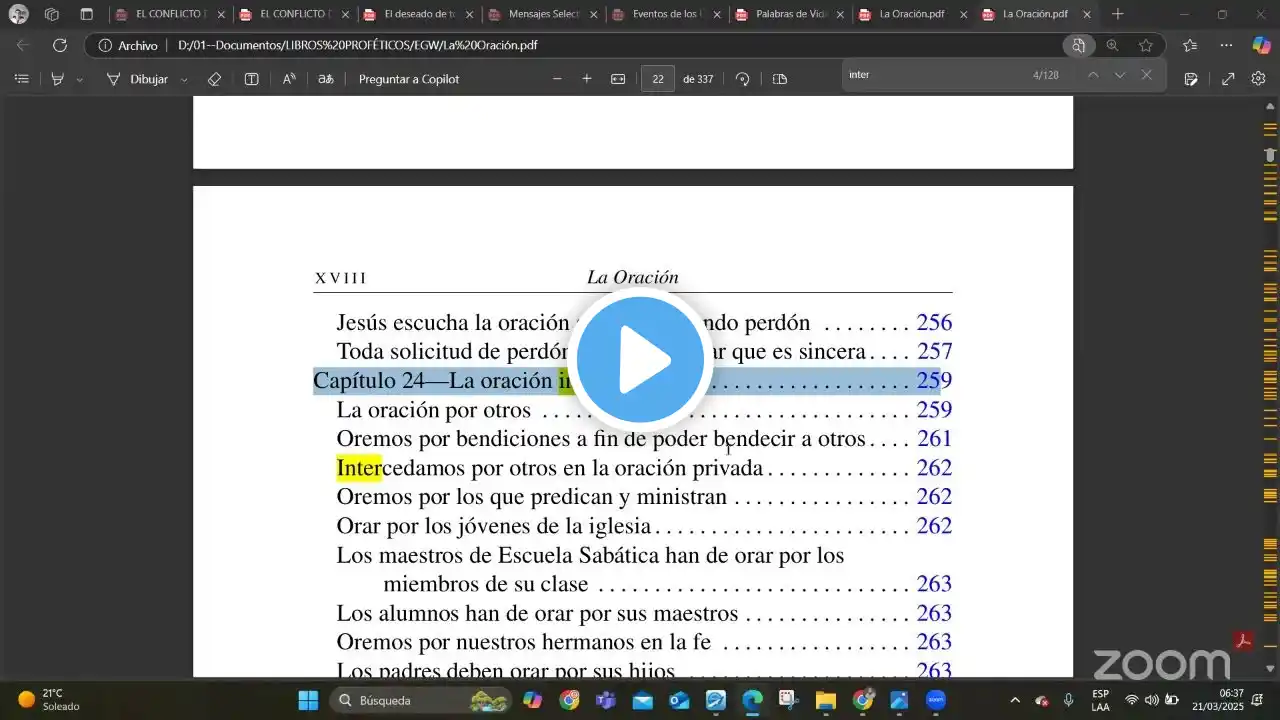Select the eraser tool
1280x720 pixels.
coord(214,79)
